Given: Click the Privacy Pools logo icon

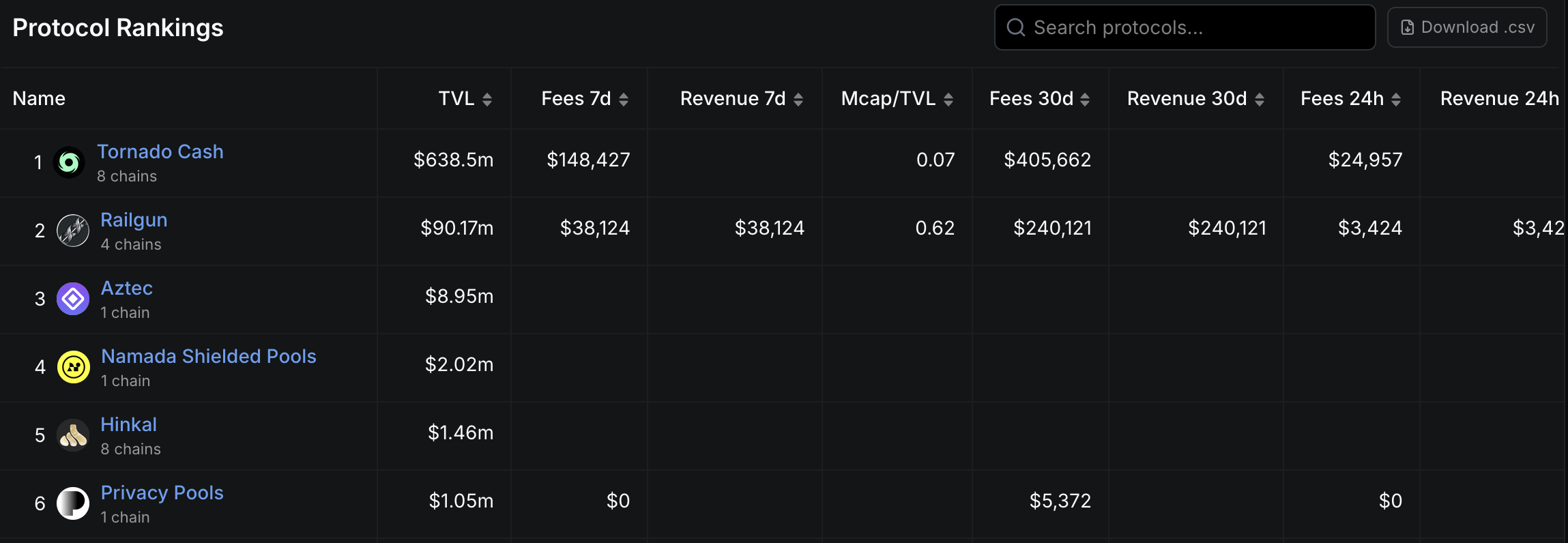Looking at the screenshot, I should 73,503.
